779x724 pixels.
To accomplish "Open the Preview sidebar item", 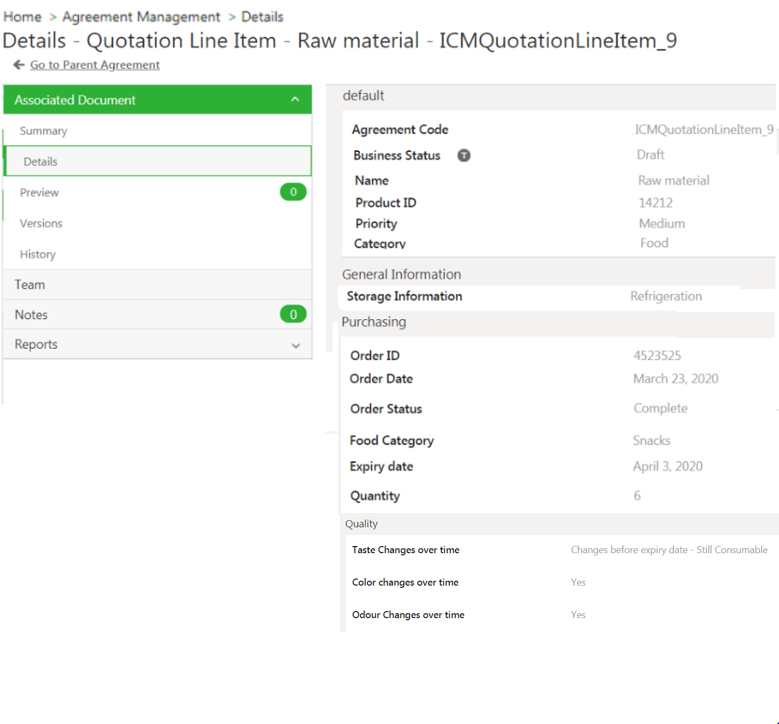I will tap(40, 192).
